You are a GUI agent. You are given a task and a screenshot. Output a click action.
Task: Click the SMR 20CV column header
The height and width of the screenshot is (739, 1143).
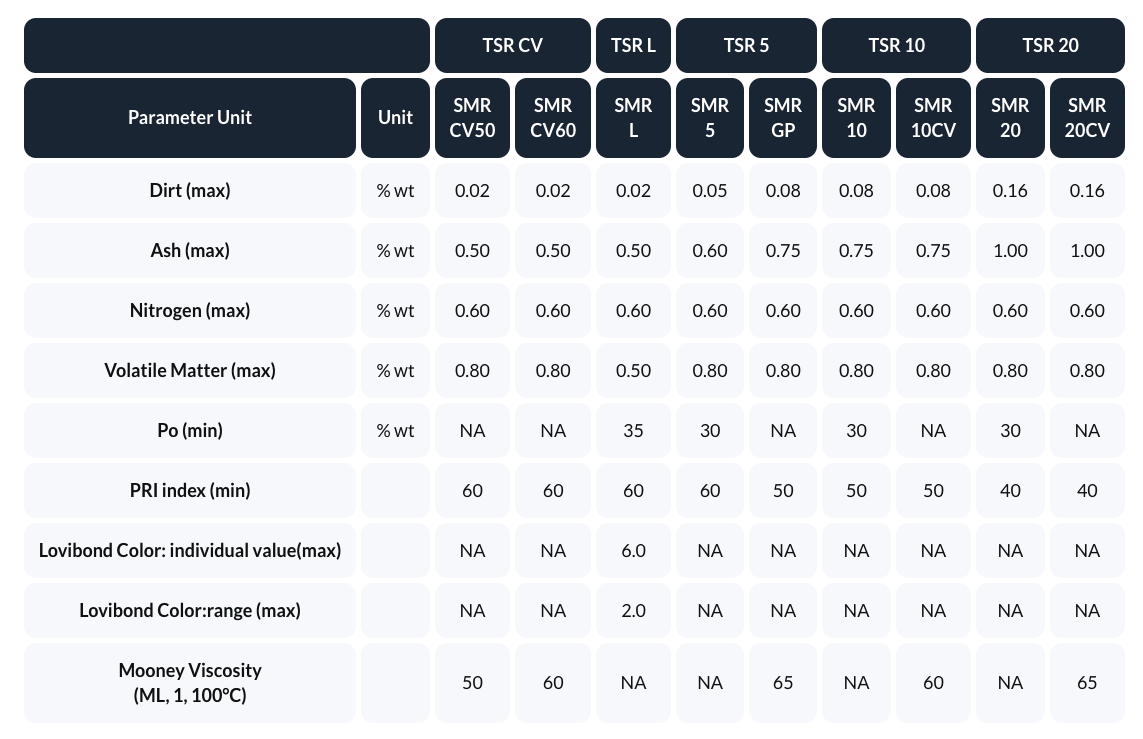[x=1087, y=117]
